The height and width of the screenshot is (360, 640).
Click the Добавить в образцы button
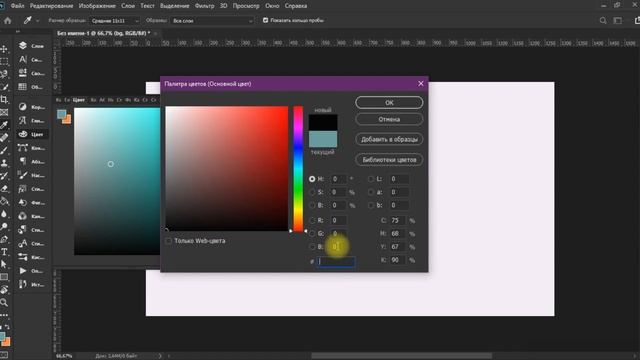tap(389, 139)
